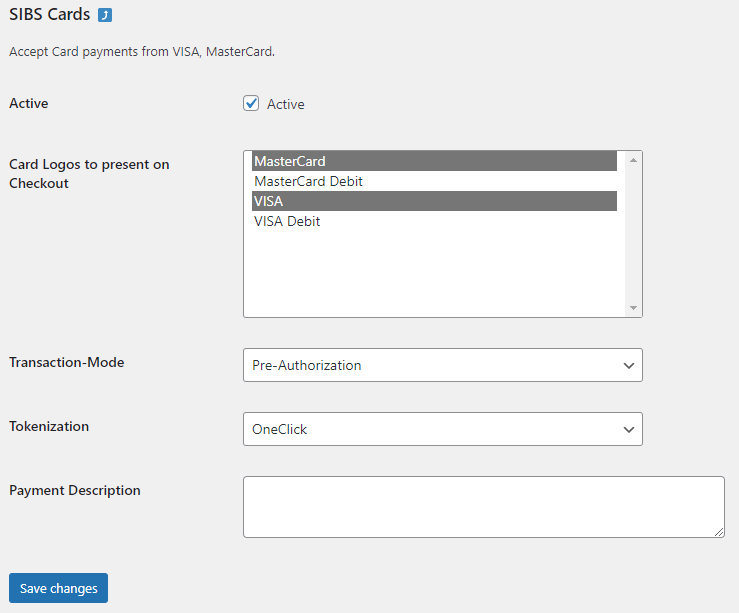Uncheck the Active checkbox
This screenshot has width=739, height=613.
pyautogui.click(x=251, y=103)
